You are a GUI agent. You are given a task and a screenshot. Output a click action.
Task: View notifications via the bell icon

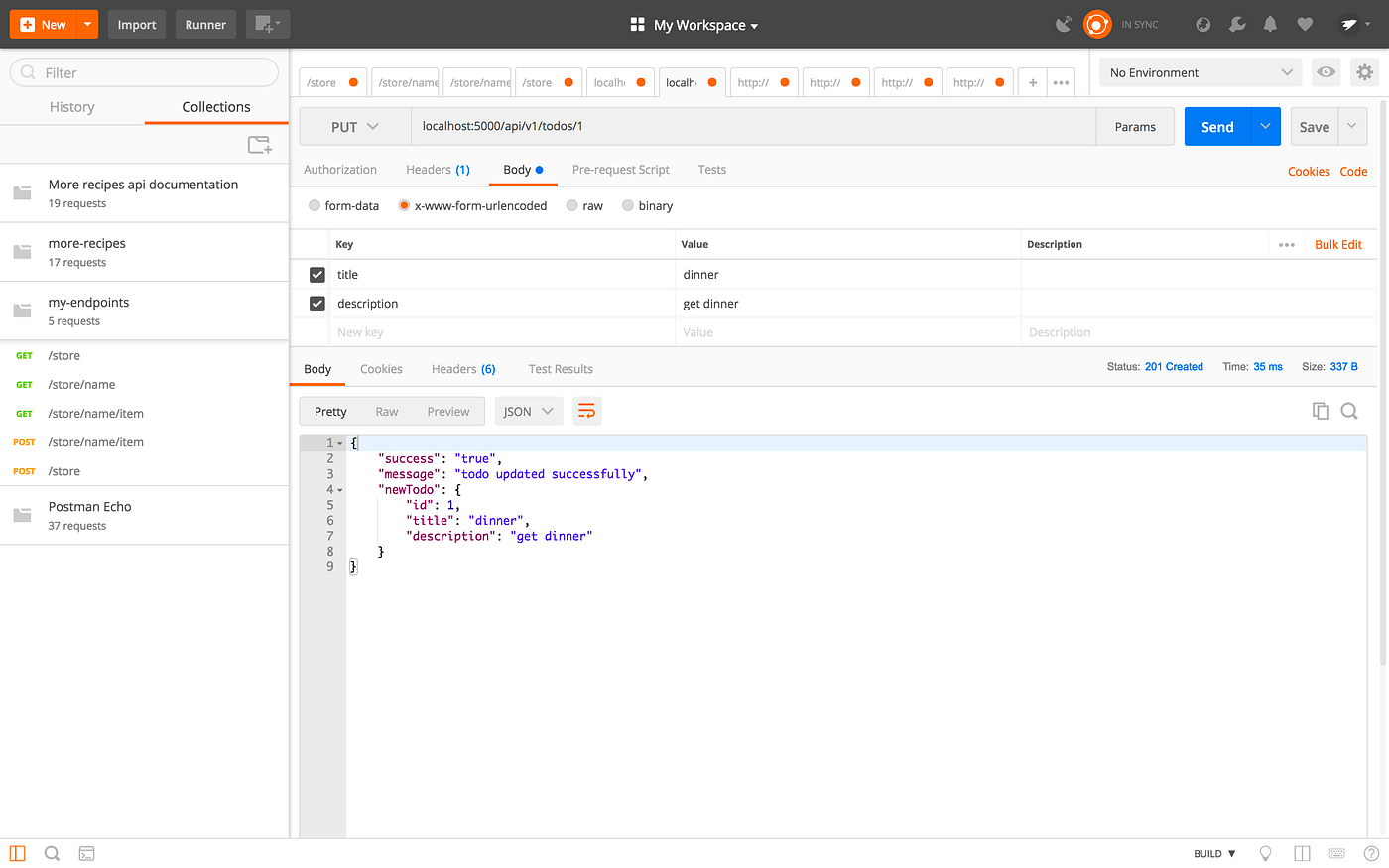1270,24
